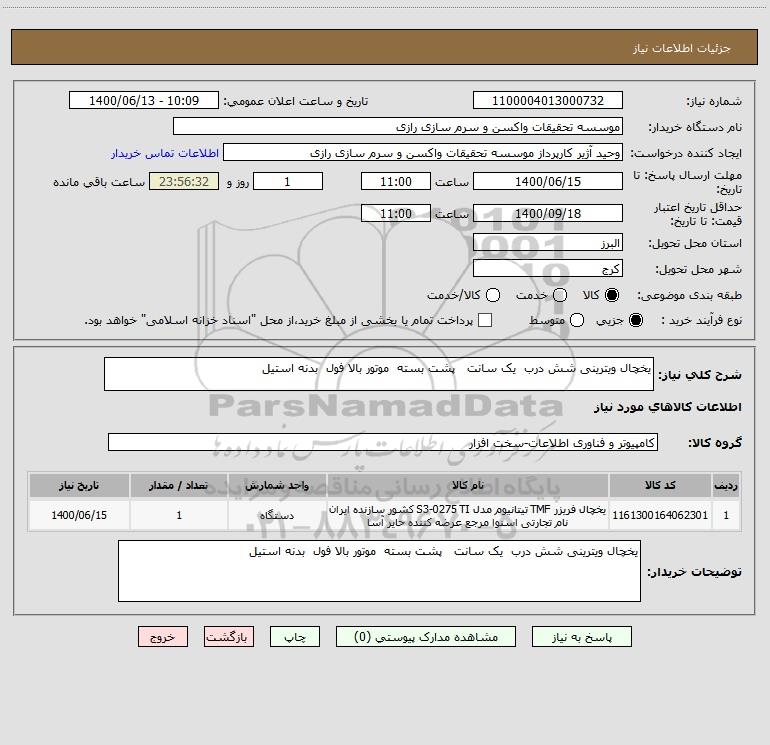Click the کد کالا column header

coord(660,485)
